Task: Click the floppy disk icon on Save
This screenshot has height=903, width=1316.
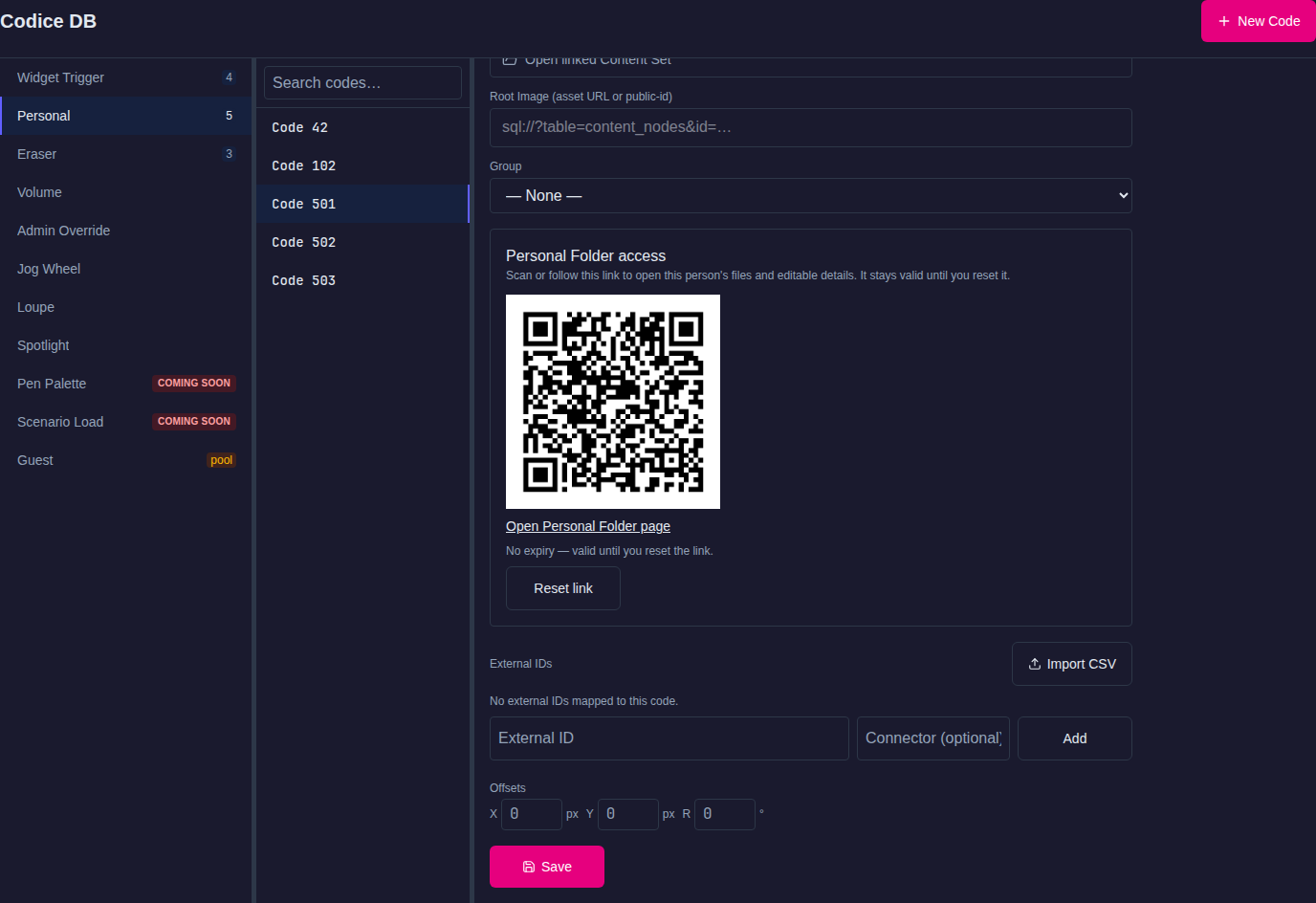Action: click(529, 867)
